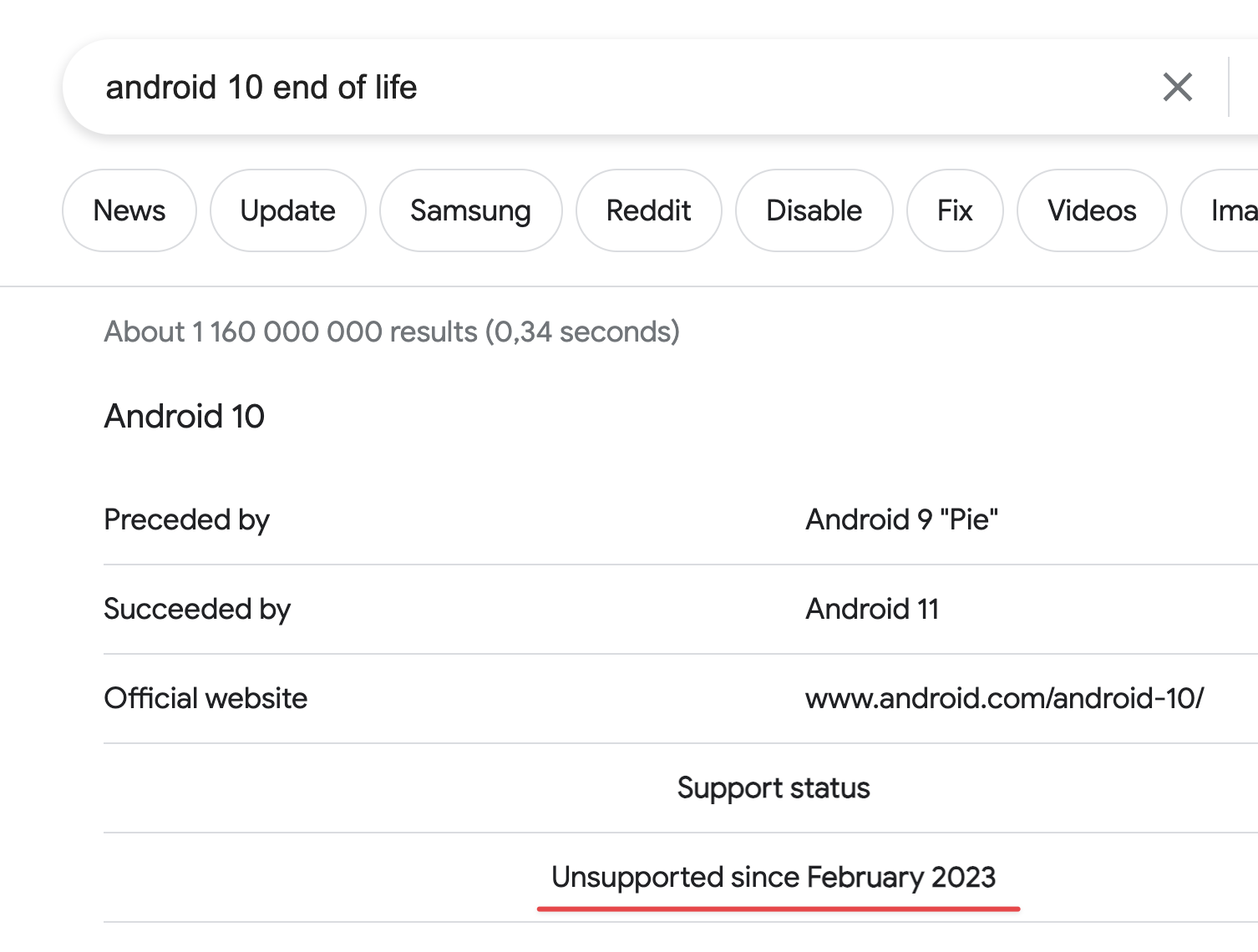The image size is (1258, 952).
Task: Visit www.android.com/android-10/ official website
Action: point(1003,697)
